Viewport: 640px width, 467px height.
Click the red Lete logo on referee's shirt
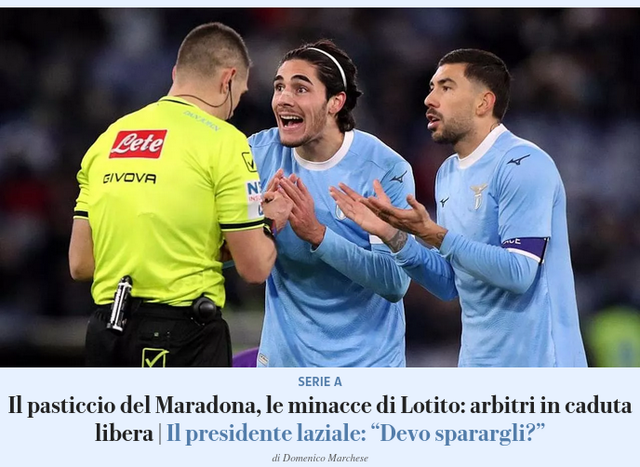tap(138, 144)
